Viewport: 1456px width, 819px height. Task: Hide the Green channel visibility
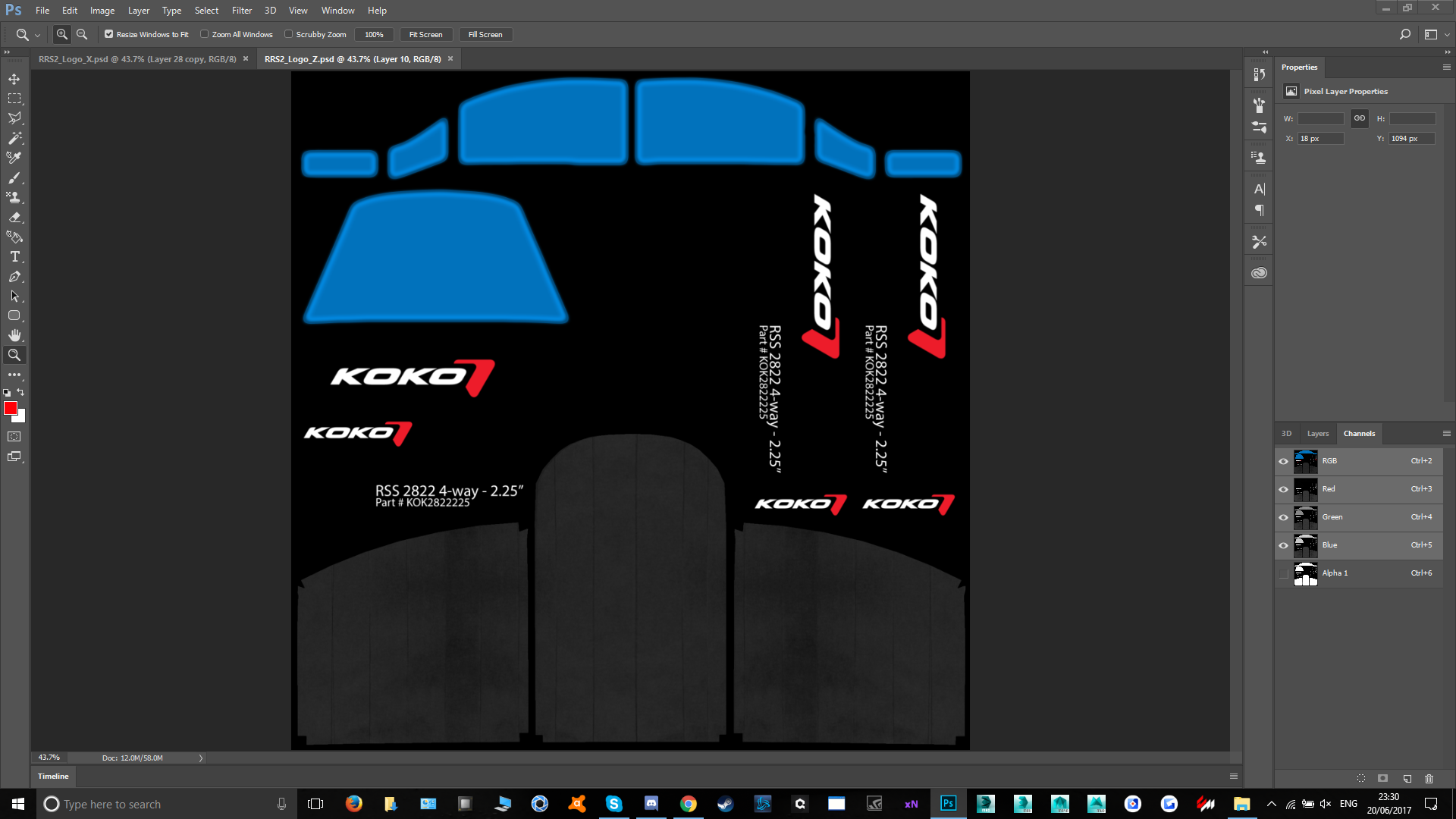pos(1283,517)
